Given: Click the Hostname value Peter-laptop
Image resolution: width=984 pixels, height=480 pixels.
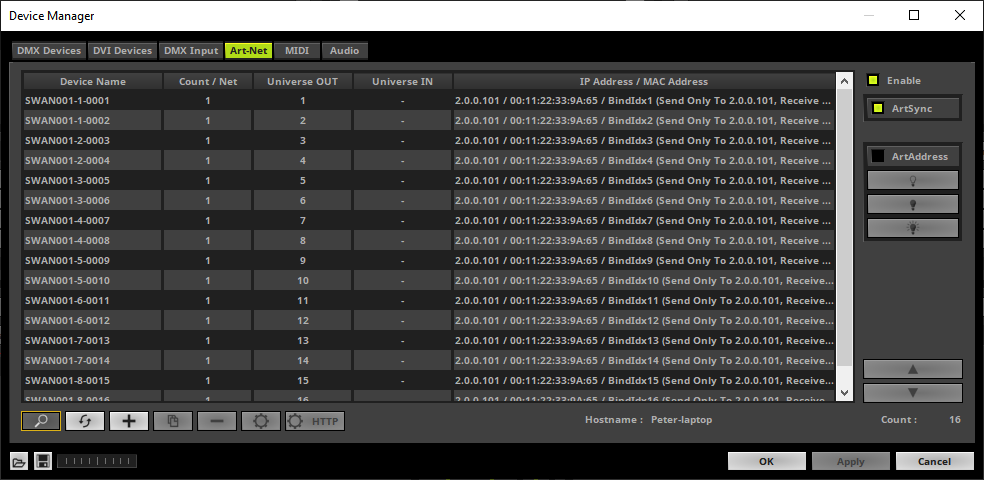Looking at the screenshot, I should [682, 420].
